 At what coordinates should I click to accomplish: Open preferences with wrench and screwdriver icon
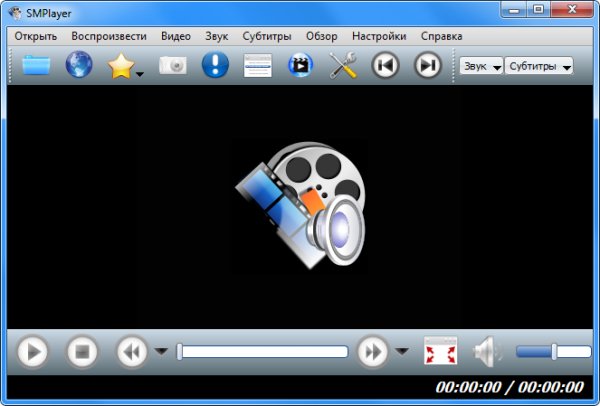(x=343, y=65)
